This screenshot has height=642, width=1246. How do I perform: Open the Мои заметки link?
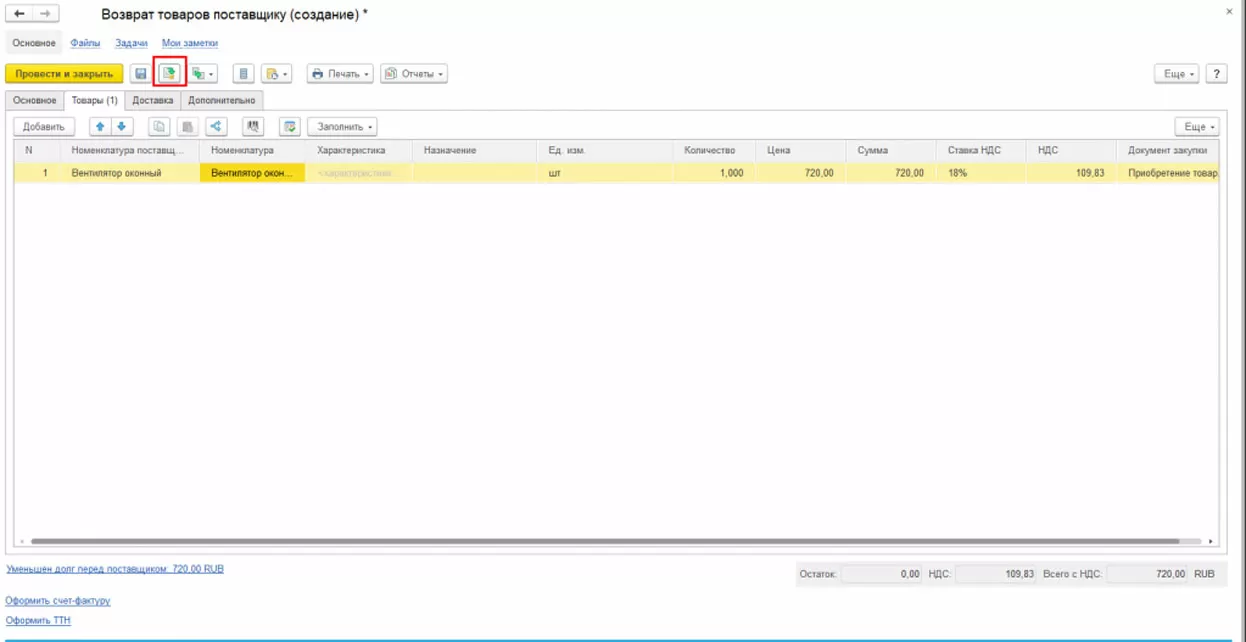pos(190,43)
